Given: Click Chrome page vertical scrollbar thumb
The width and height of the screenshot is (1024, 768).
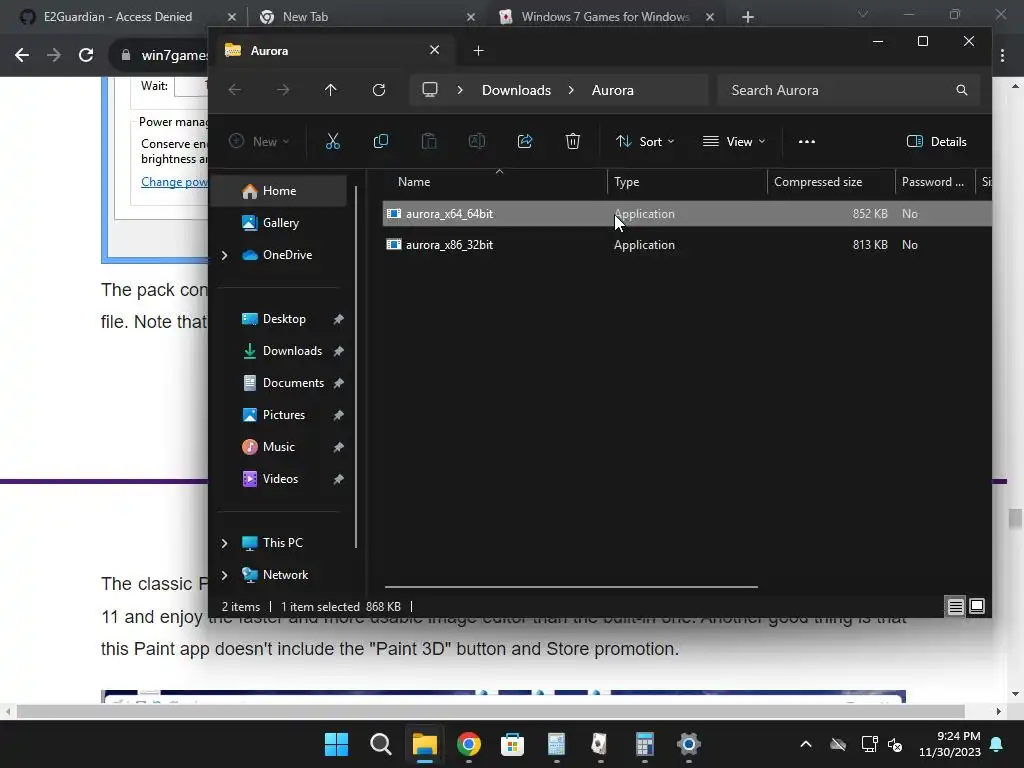Looking at the screenshot, I should (1014, 519).
